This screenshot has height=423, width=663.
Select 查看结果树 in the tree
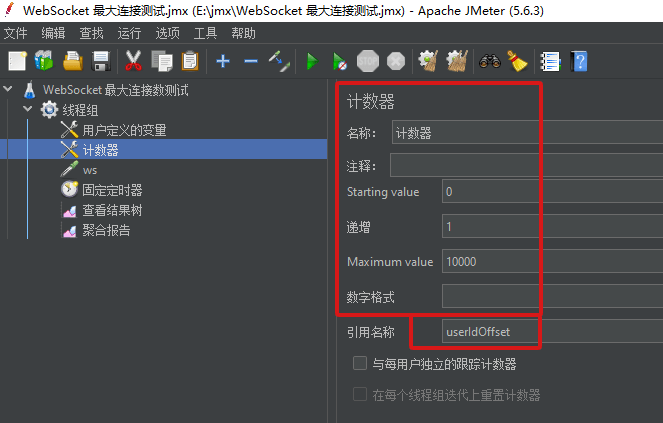point(112,210)
